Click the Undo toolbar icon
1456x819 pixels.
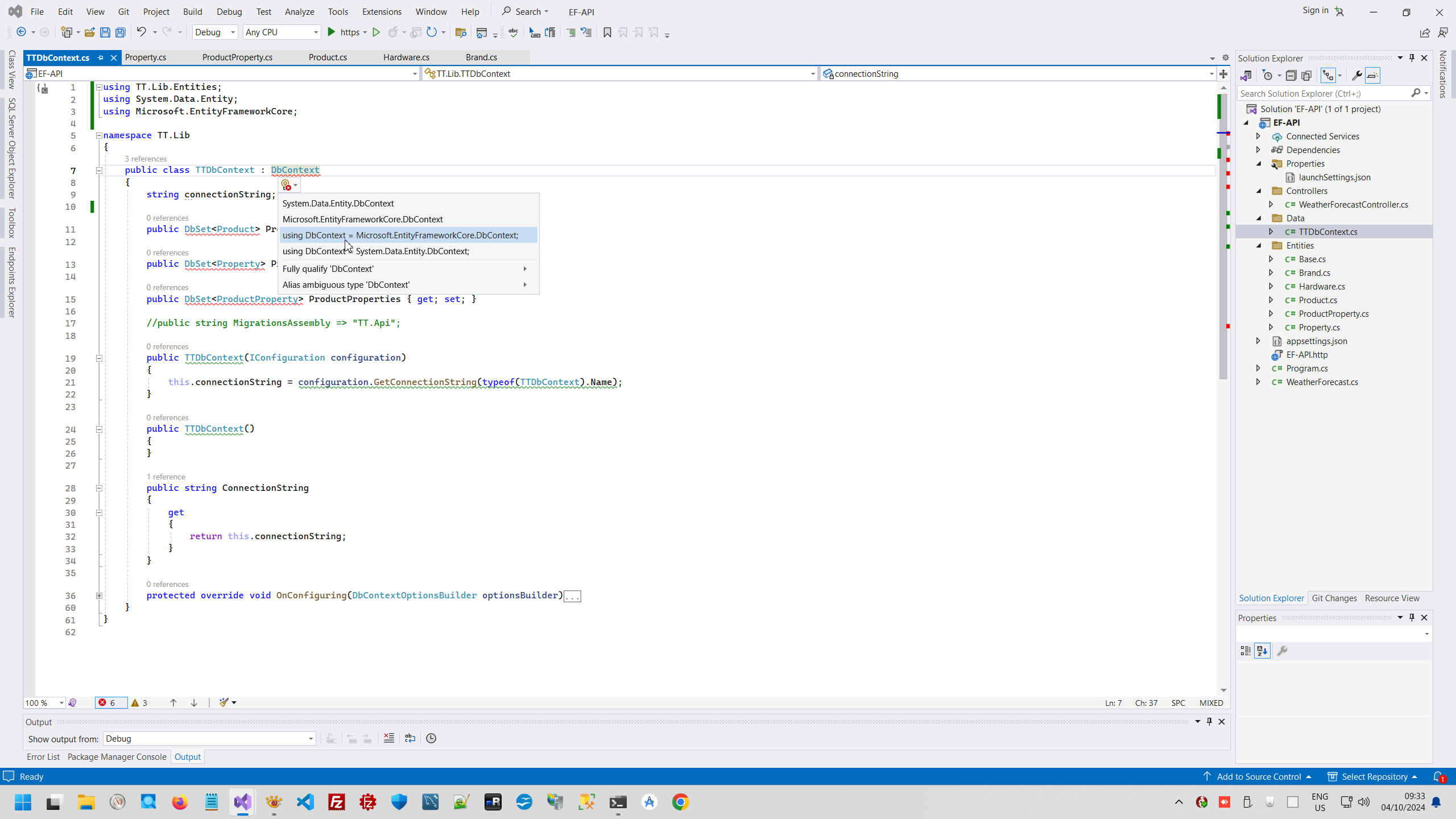coord(140,32)
